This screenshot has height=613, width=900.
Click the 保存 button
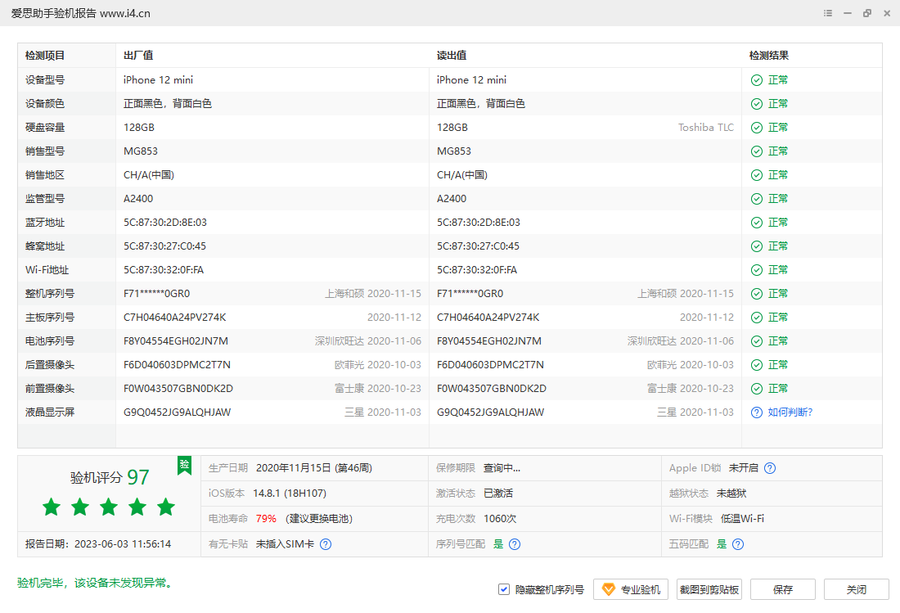click(x=782, y=589)
